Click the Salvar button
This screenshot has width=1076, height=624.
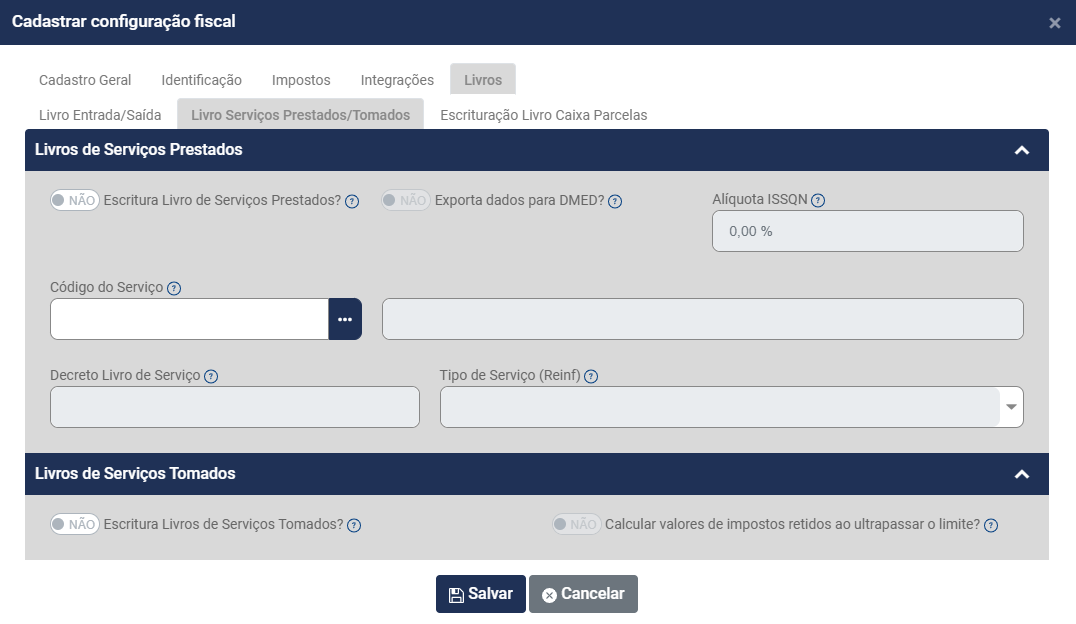481,594
